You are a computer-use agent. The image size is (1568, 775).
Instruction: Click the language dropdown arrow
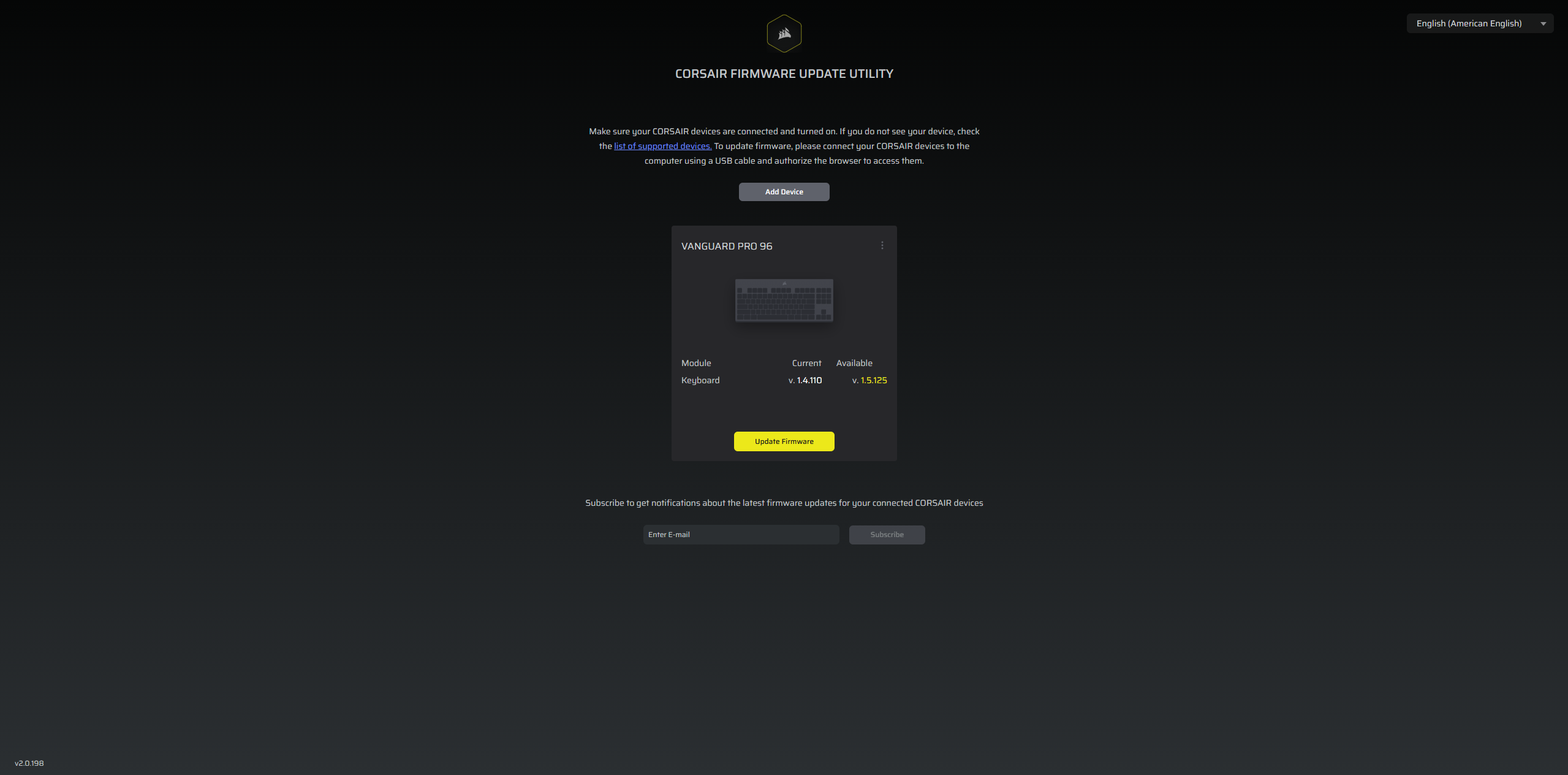tap(1543, 24)
